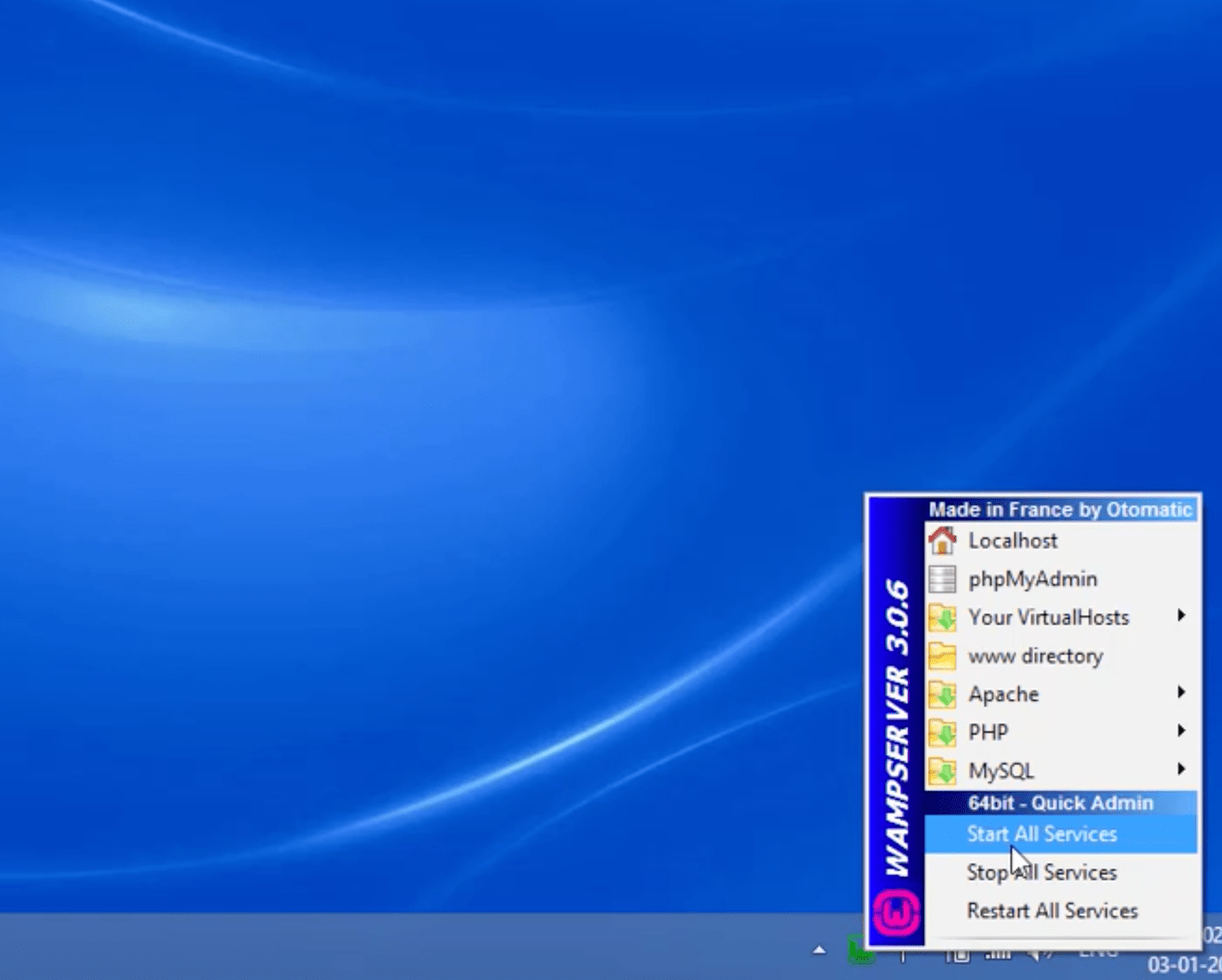Show hidden system tray icons
This screenshot has width=1222, height=980.
pos(819,950)
